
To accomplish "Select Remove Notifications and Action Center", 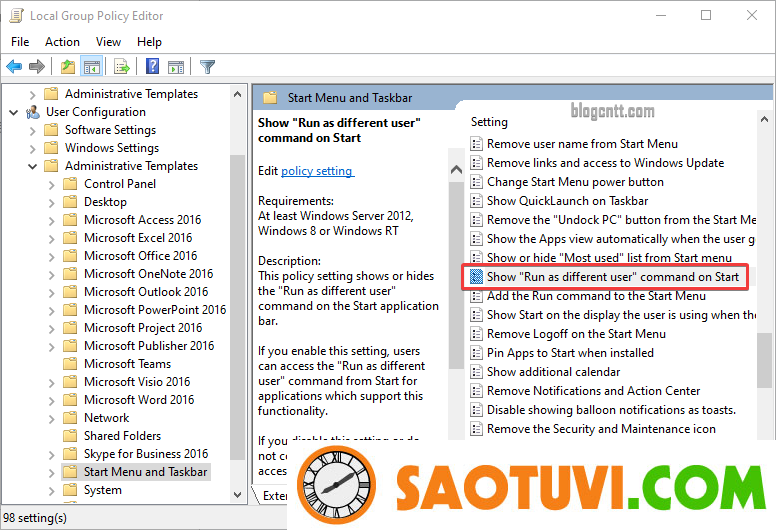I will pyautogui.click(x=593, y=391).
